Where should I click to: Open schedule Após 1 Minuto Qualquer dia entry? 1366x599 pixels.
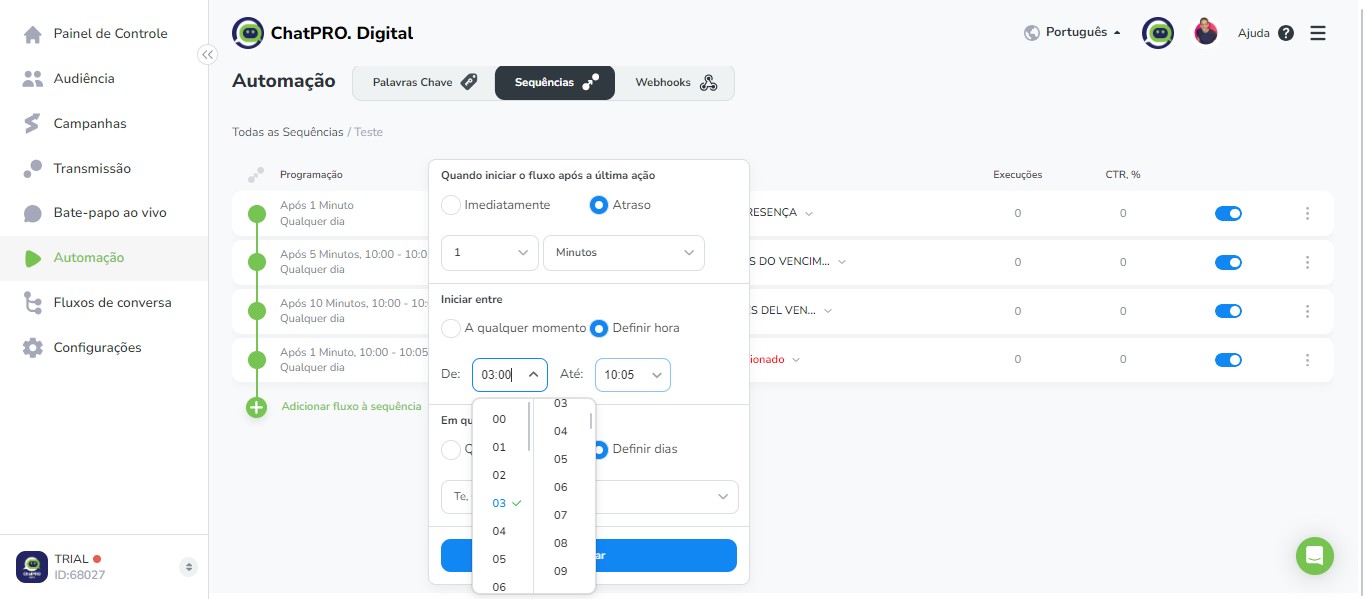tap(317, 213)
